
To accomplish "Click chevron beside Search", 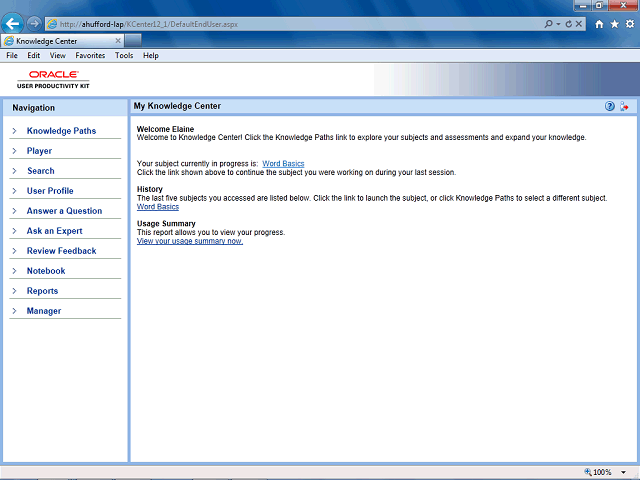I will (14, 171).
